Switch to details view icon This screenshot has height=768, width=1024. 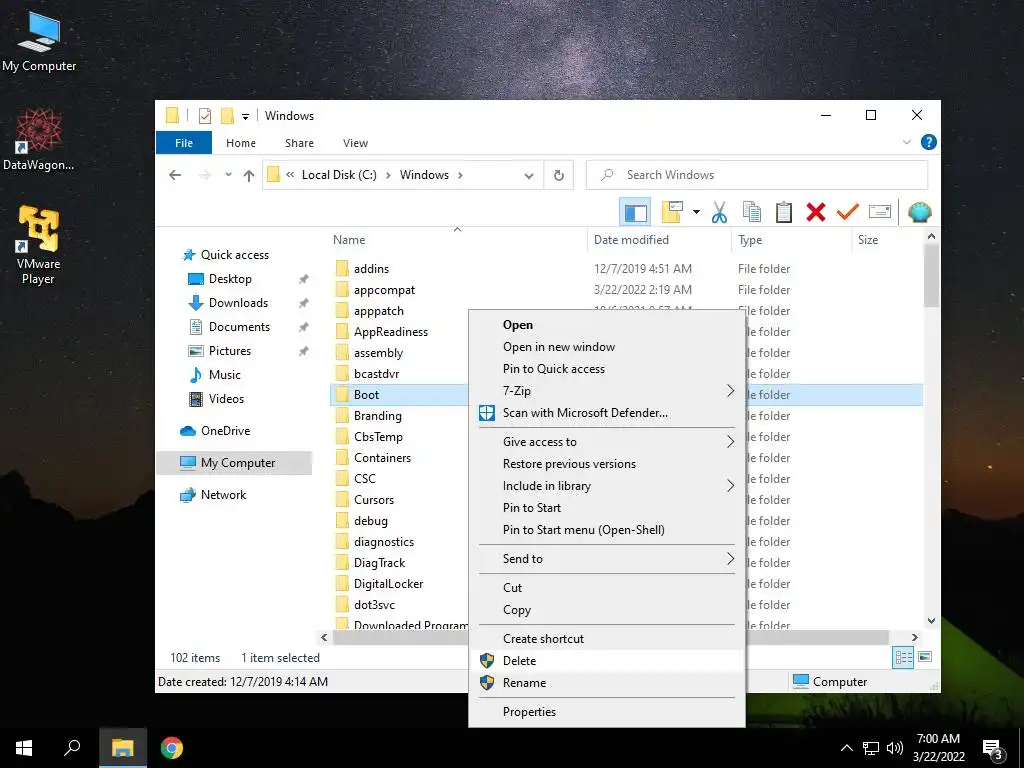903,658
